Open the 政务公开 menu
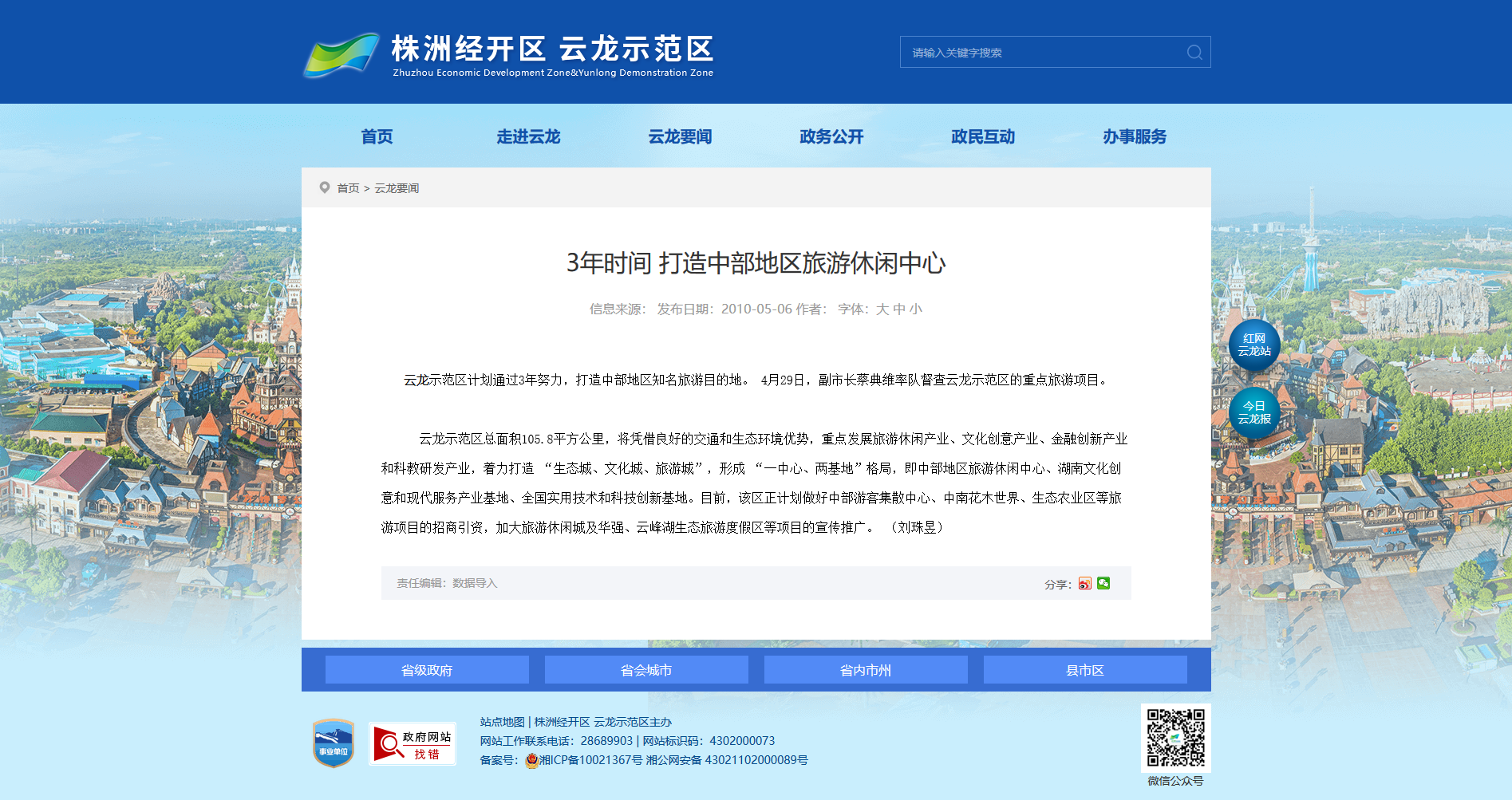Viewport: 1512px width, 800px height. (831, 137)
